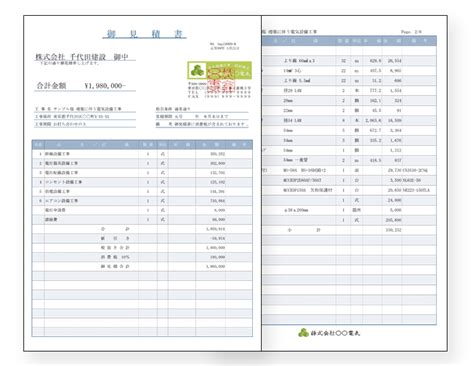474x366 pixels.
Task: Select row 4 コンセント設備工事
Action: [x=142, y=182]
